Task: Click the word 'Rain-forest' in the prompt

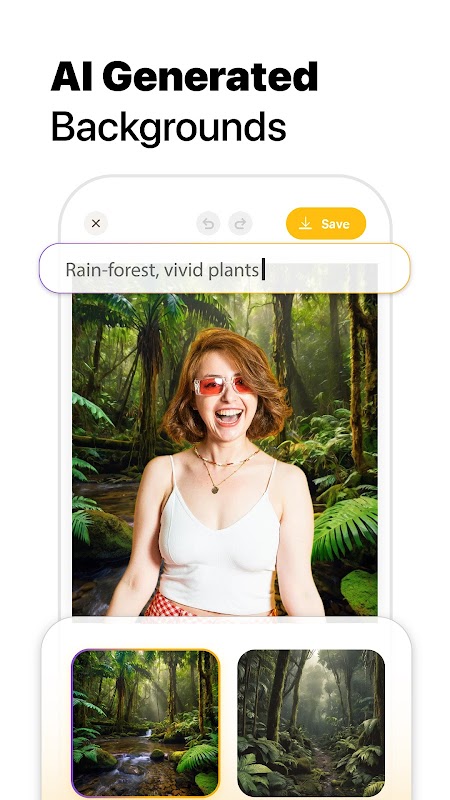Action: [x=109, y=270]
